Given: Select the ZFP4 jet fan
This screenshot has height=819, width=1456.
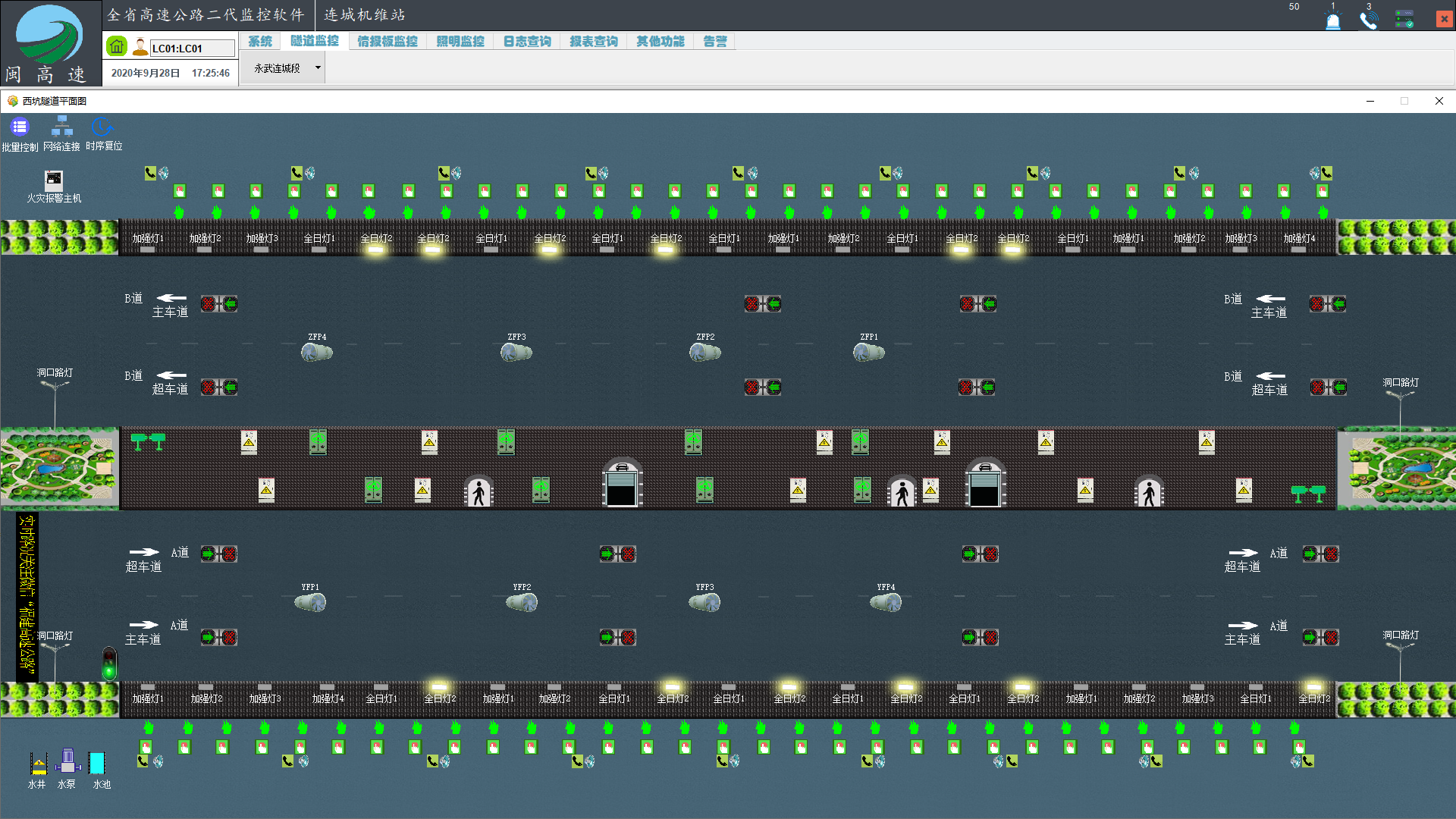Looking at the screenshot, I should pos(317,352).
